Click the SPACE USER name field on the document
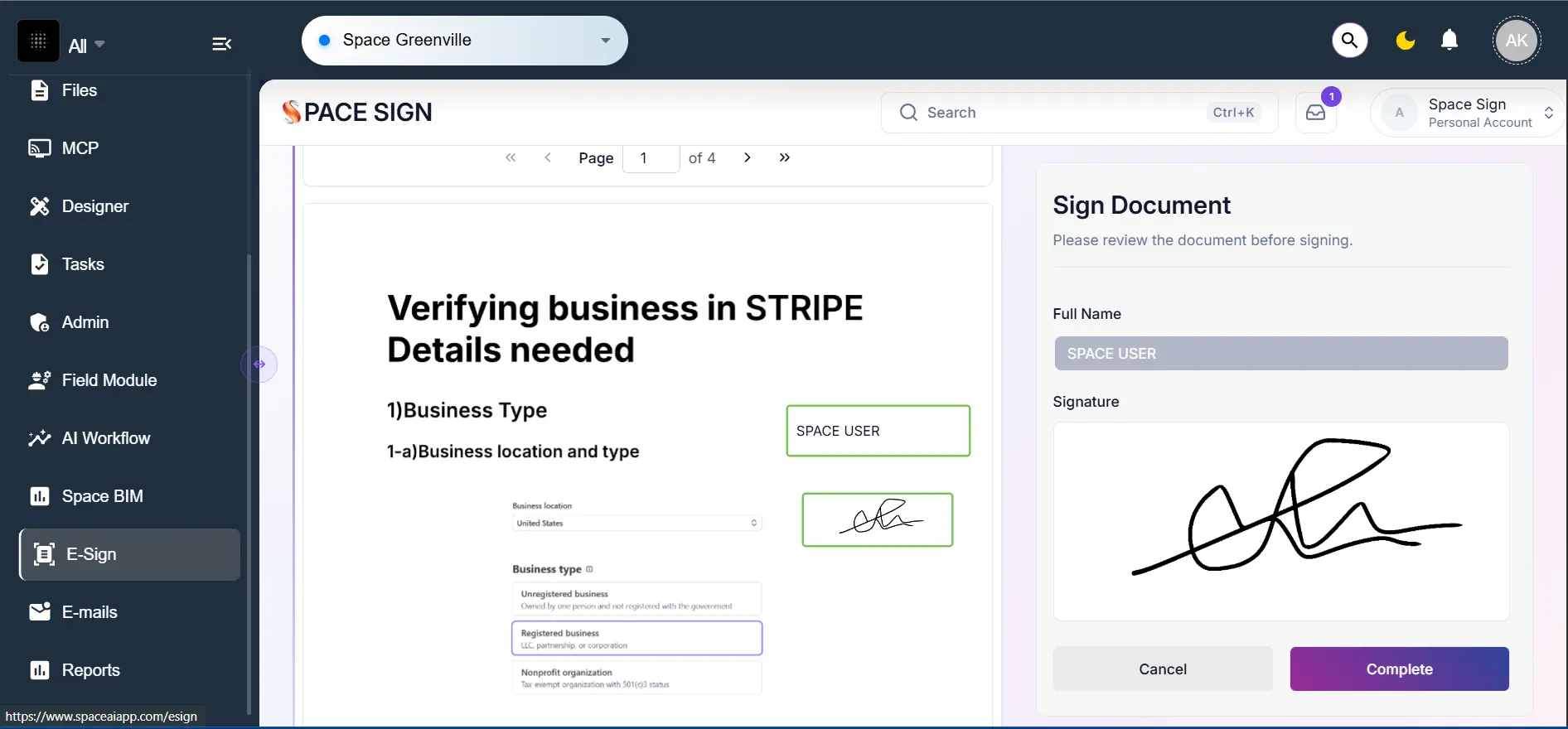Screen dimensions: 1568x729 click(x=878, y=431)
